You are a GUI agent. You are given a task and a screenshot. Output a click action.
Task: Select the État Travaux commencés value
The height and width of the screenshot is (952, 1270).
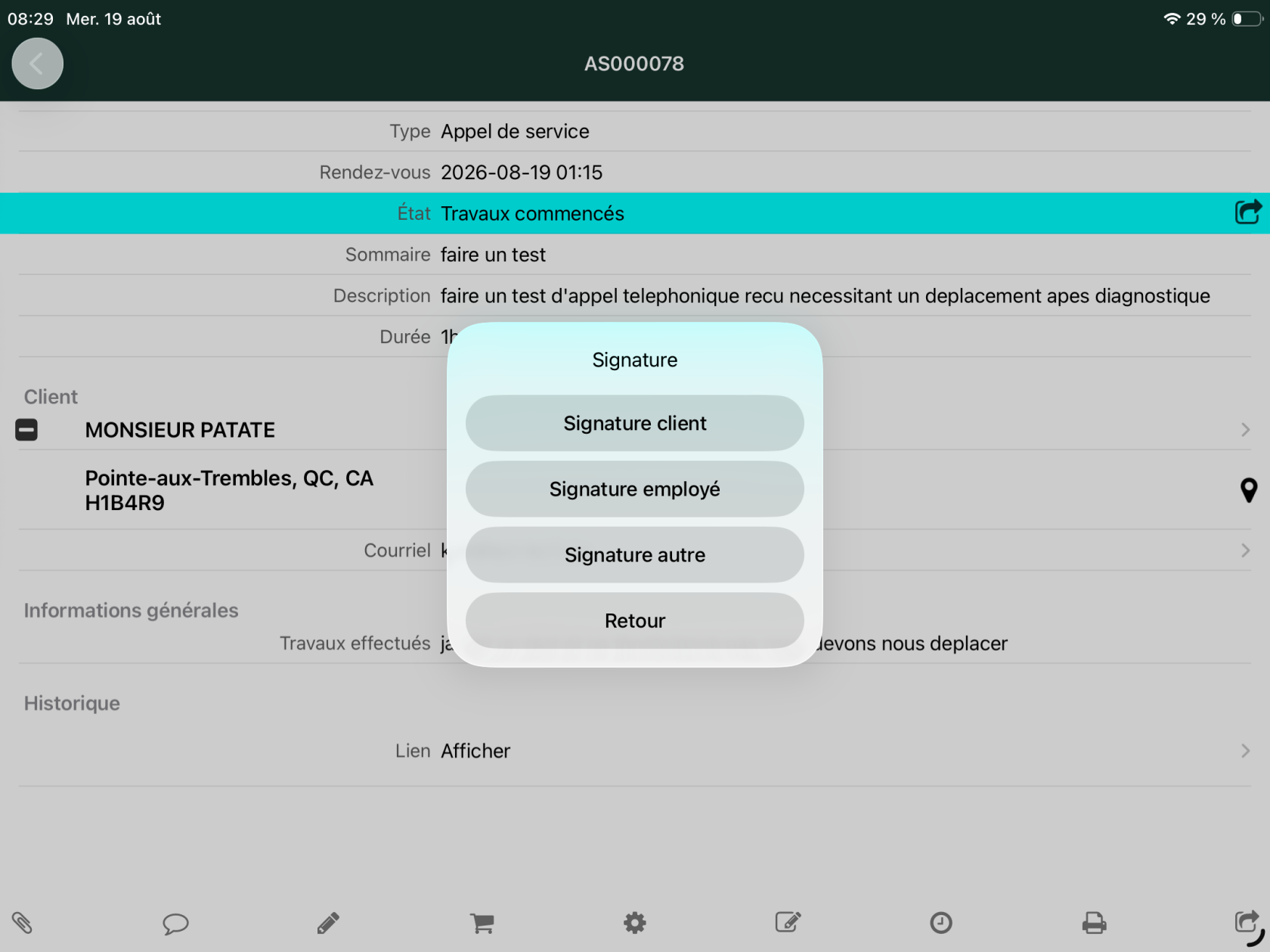[532, 213]
